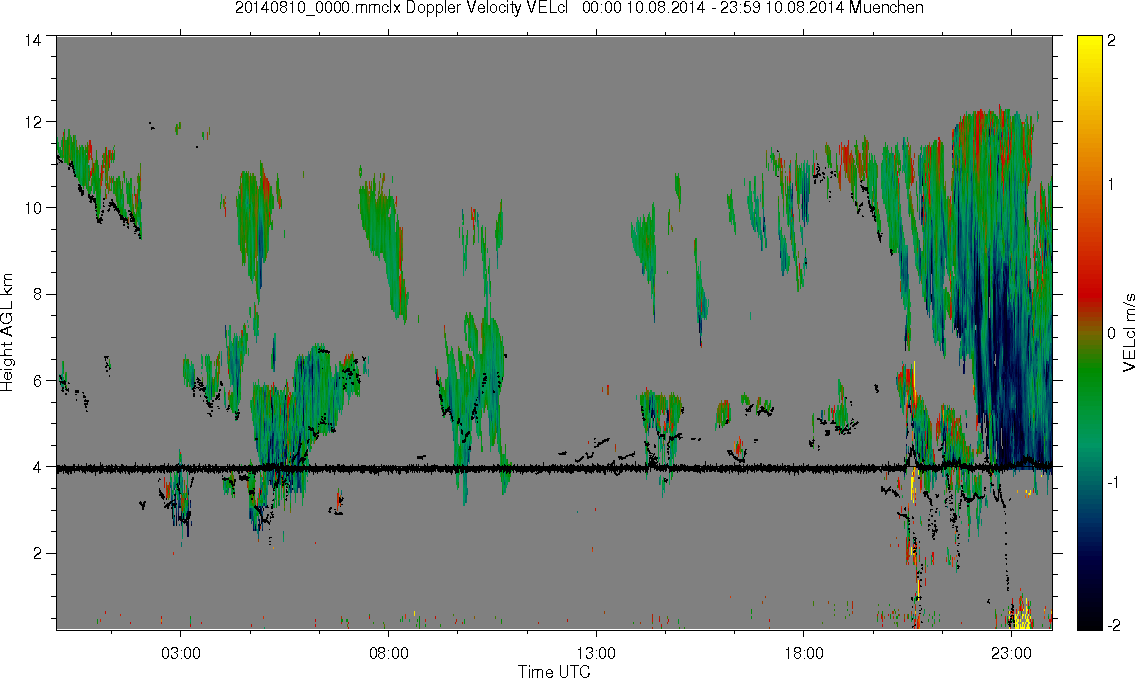Click the 8 km height tick label
The image size is (1135, 678).
37,294
